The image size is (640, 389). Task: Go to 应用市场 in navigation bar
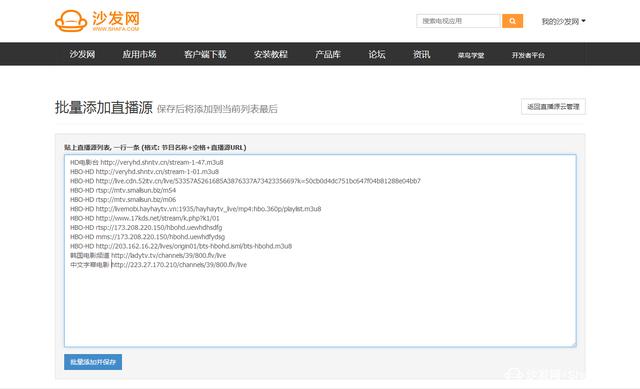[139, 54]
